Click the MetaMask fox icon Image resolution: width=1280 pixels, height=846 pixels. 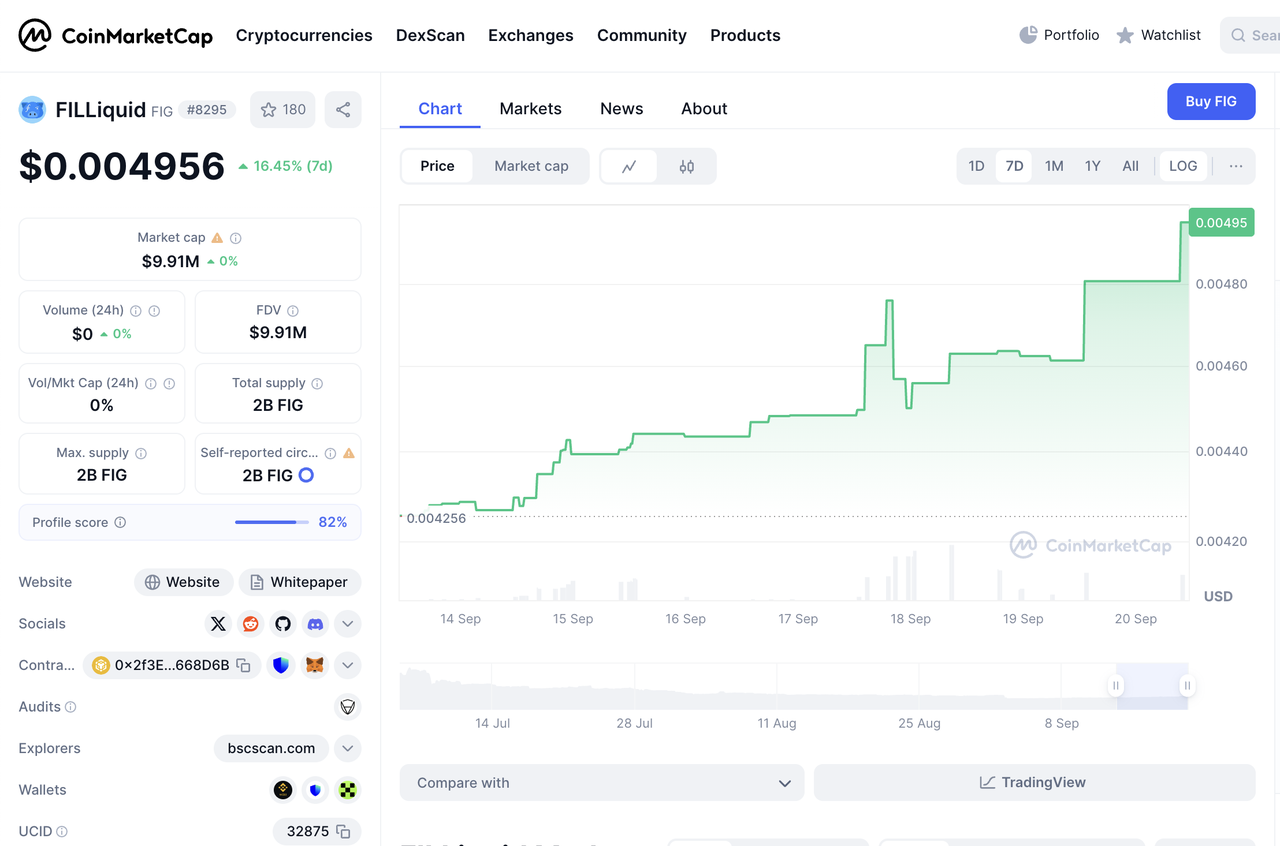(x=314, y=665)
